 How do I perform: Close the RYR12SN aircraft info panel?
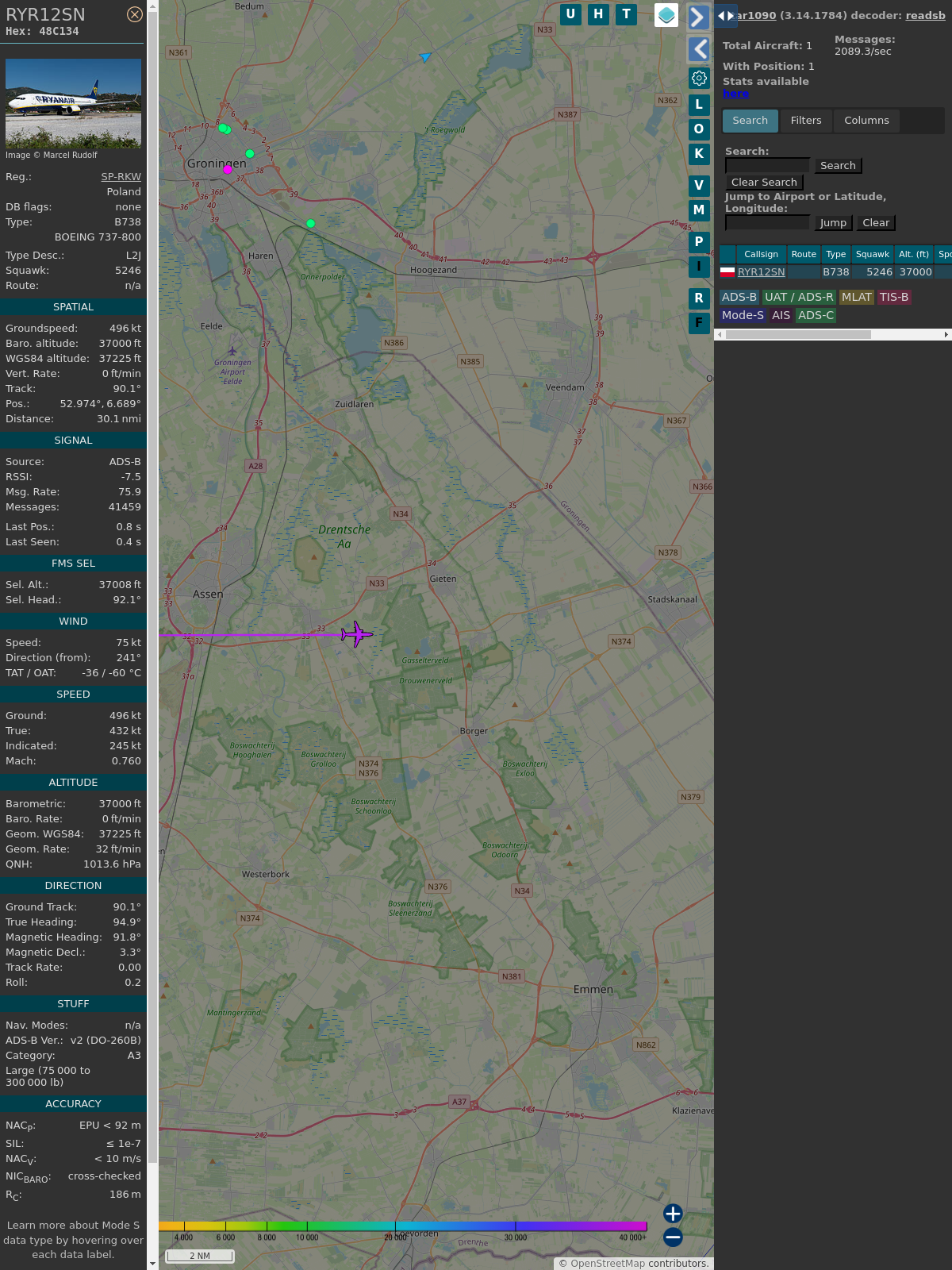(x=135, y=14)
